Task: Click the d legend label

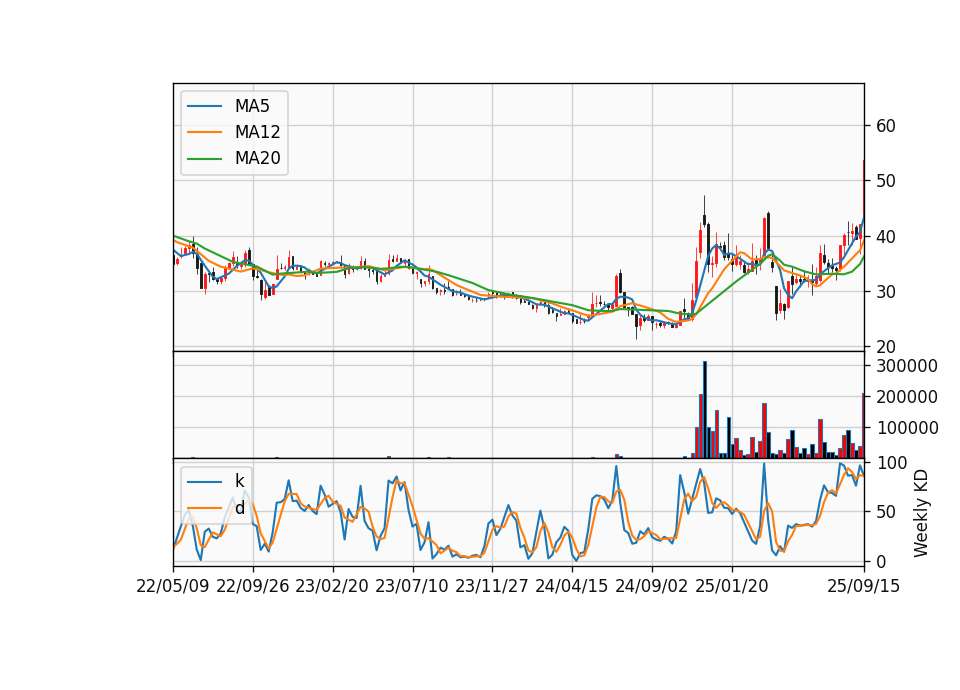Action: tap(239, 508)
